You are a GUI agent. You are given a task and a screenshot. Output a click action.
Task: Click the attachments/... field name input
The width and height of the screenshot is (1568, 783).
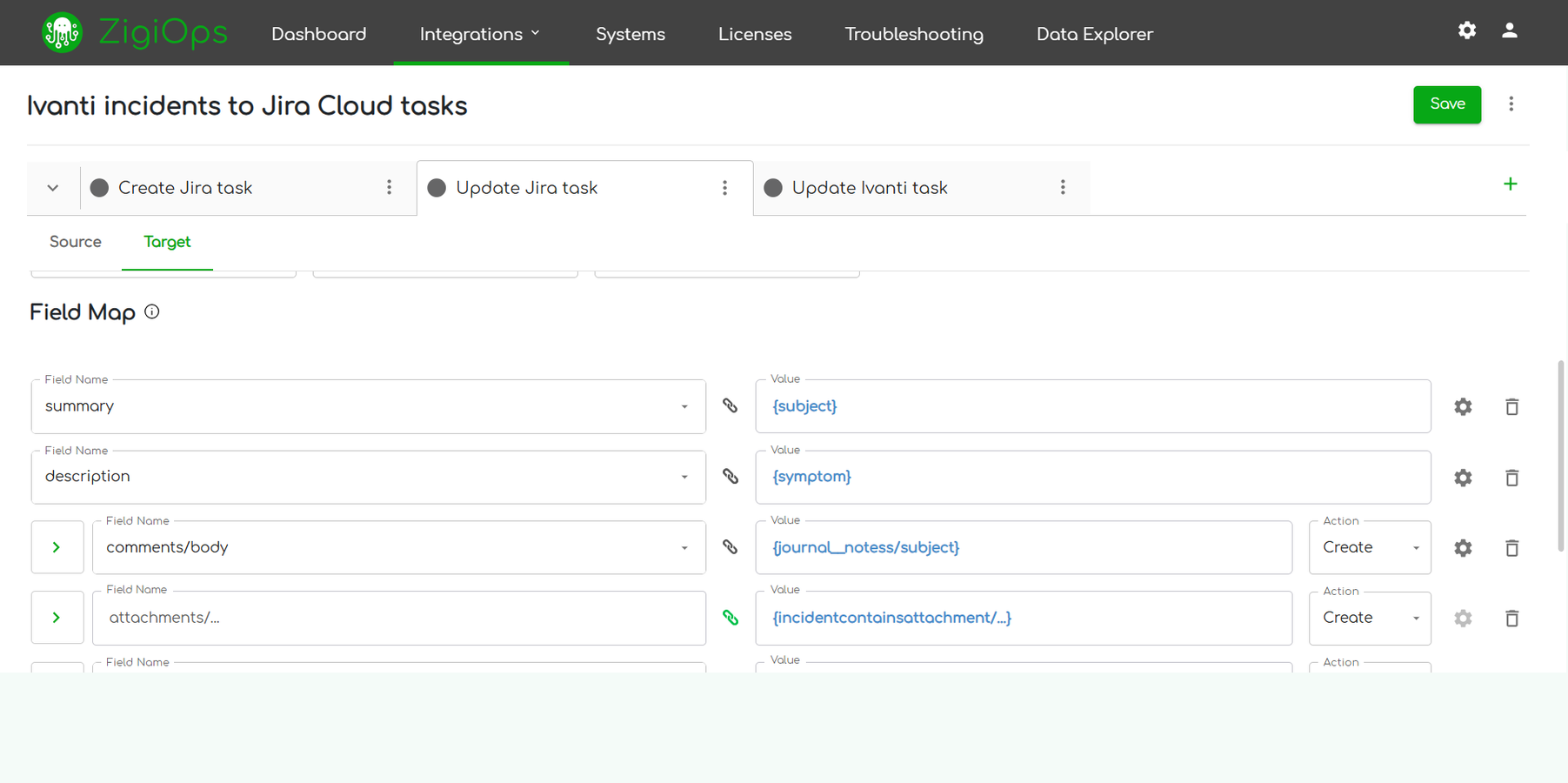[x=399, y=618]
